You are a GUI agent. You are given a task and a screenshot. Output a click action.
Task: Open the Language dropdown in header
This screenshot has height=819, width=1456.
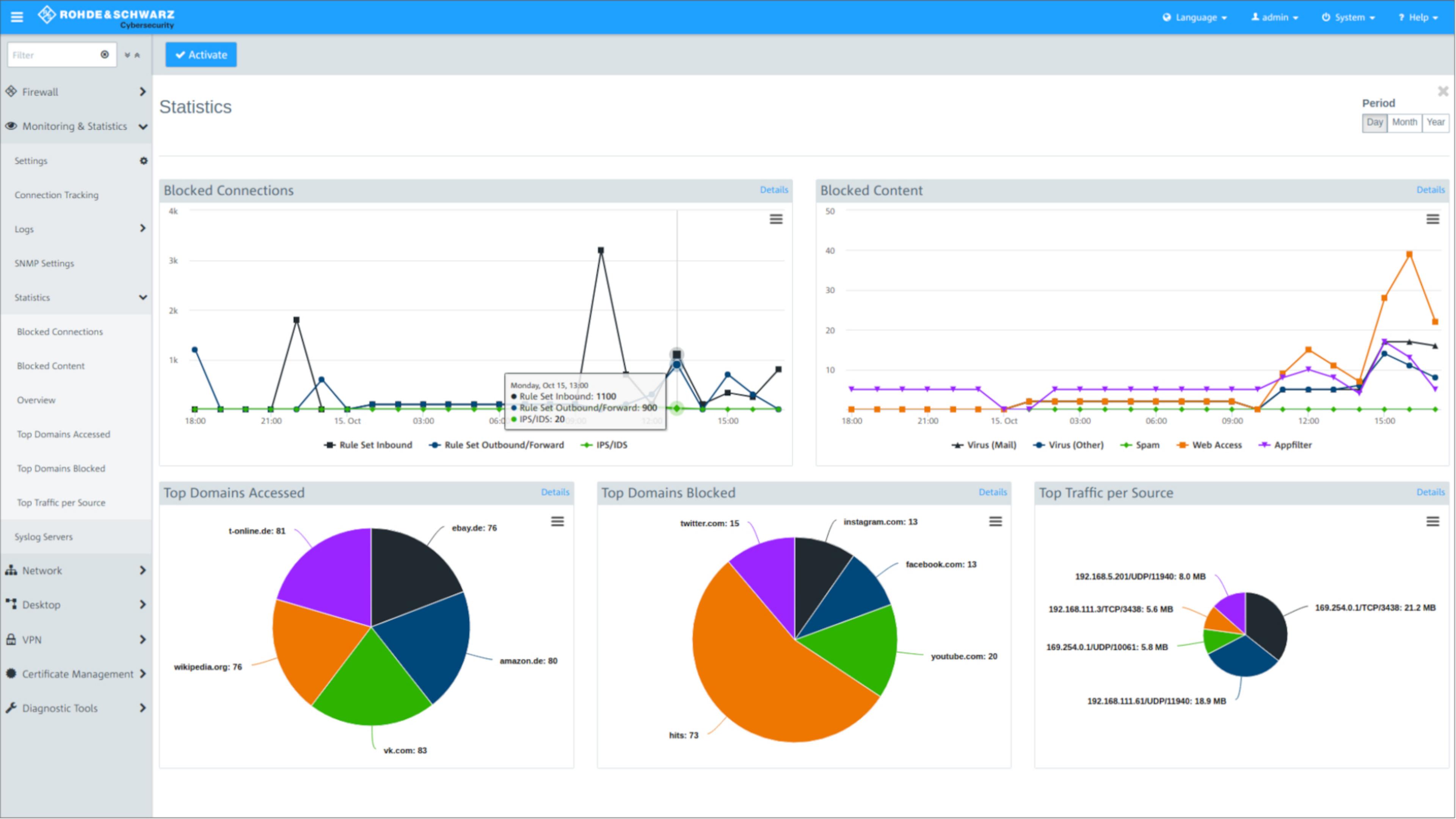coord(1195,17)
